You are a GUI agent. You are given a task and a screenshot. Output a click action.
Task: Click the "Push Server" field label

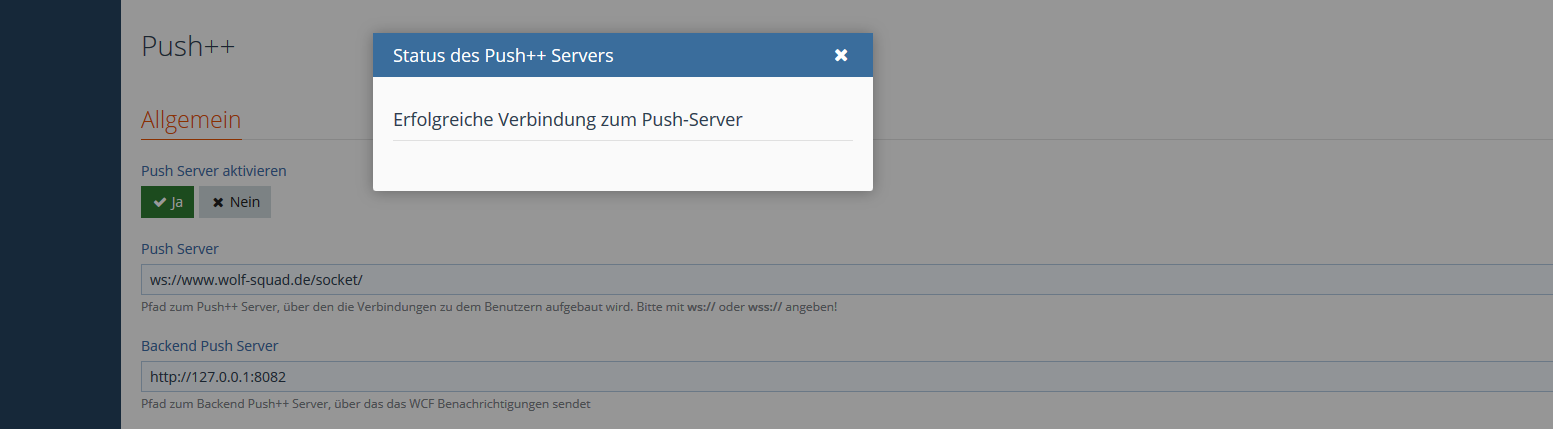pos(179,248)
